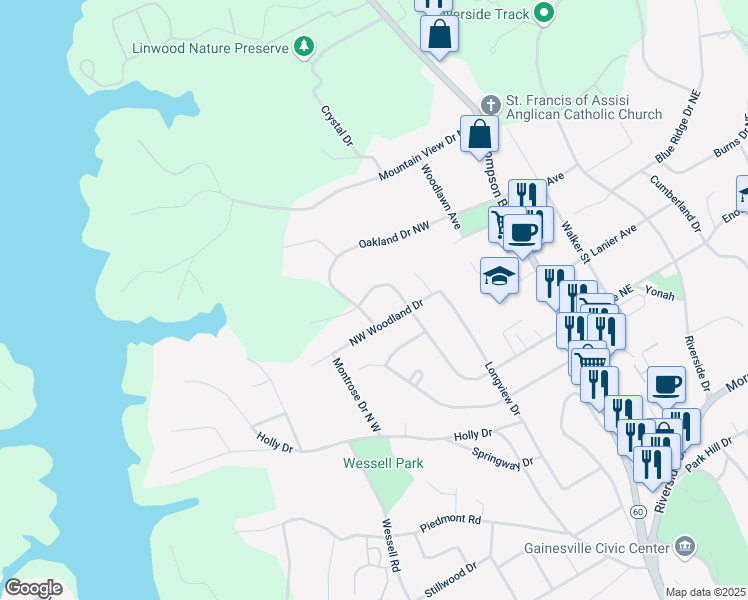Click the Linwood Nature Preserve label
The width and height of the screenshot is (748, 600).
210,48
